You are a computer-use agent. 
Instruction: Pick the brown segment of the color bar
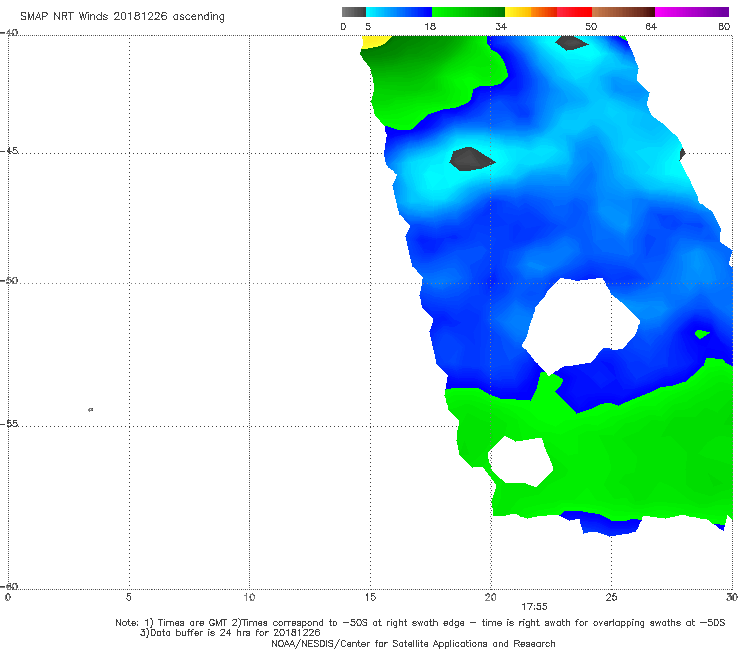(623, 12)
